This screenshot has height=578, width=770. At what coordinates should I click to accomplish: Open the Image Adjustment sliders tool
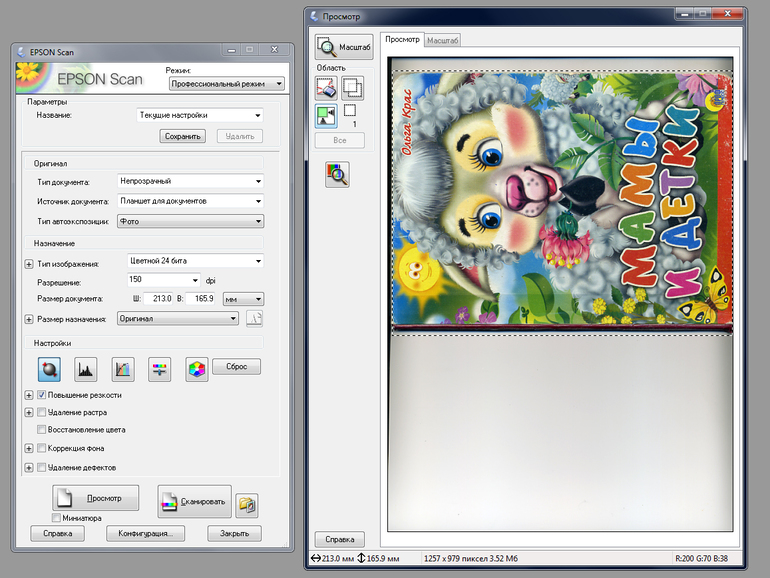pyautogui.click(x=160, y=369)
